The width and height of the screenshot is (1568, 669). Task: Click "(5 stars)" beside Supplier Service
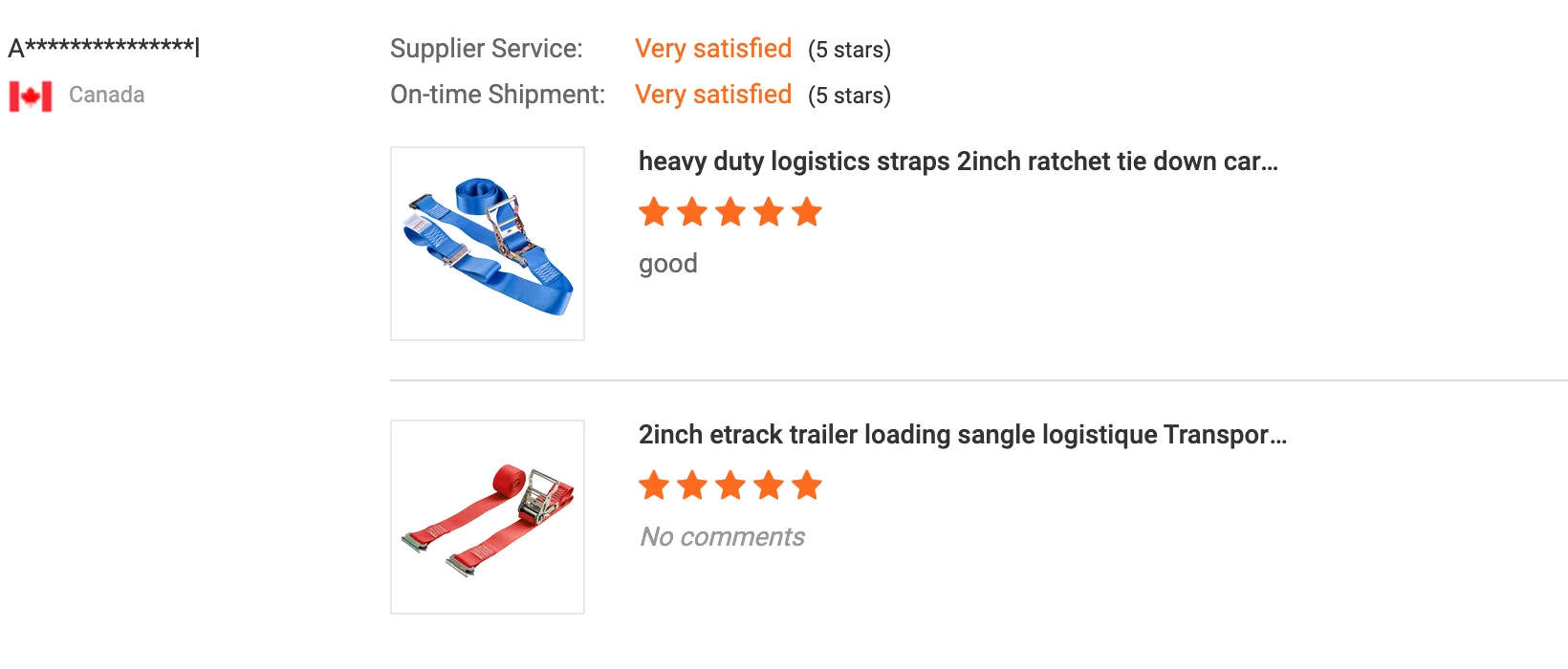click(x=849, y=50)
